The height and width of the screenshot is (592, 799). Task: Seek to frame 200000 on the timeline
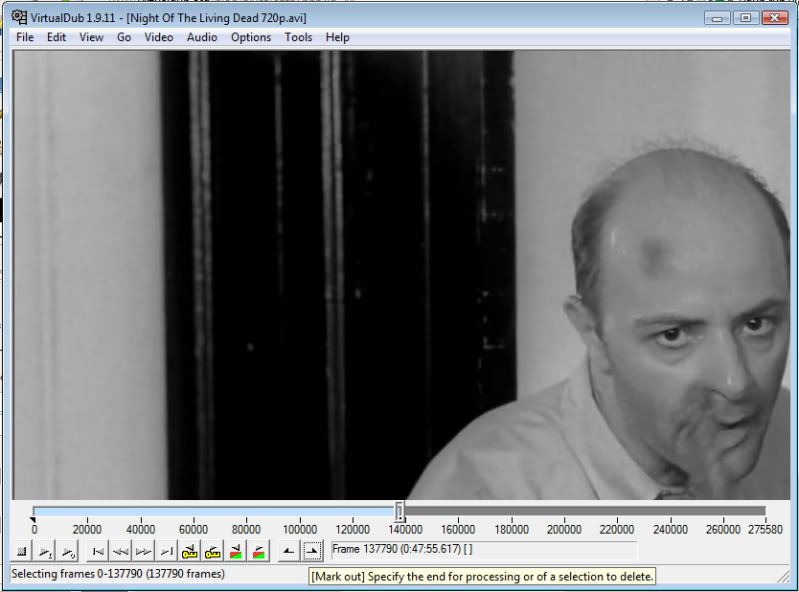click(564, 512)
